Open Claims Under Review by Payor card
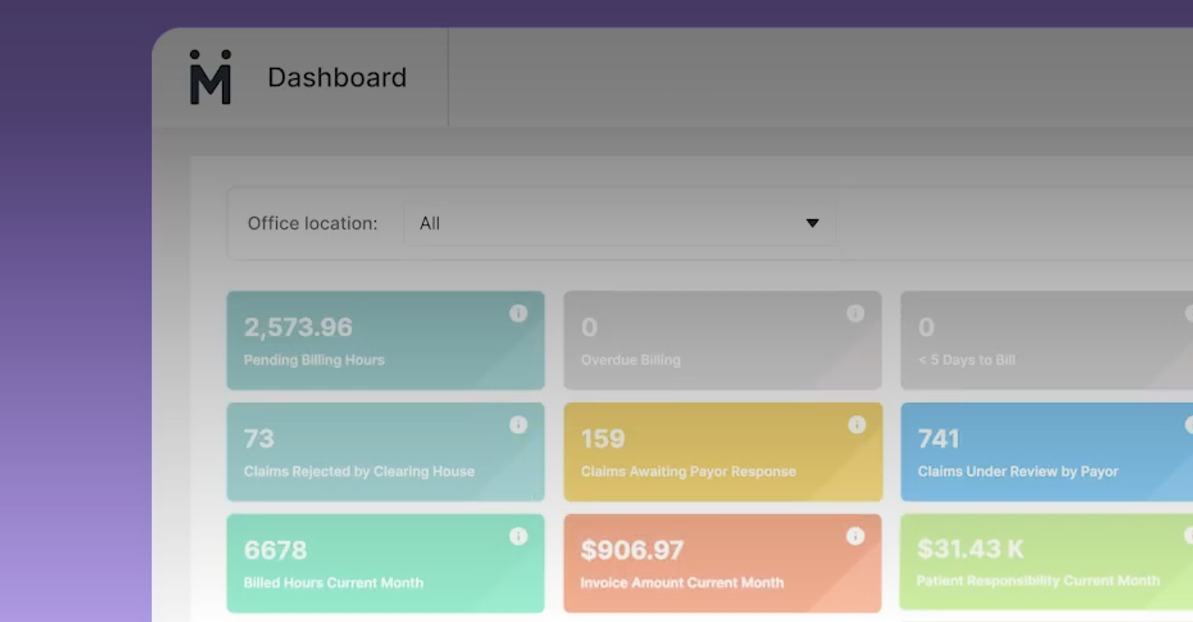The height and width of the screenshot is (622, 1193). [x=1047, y=452]
